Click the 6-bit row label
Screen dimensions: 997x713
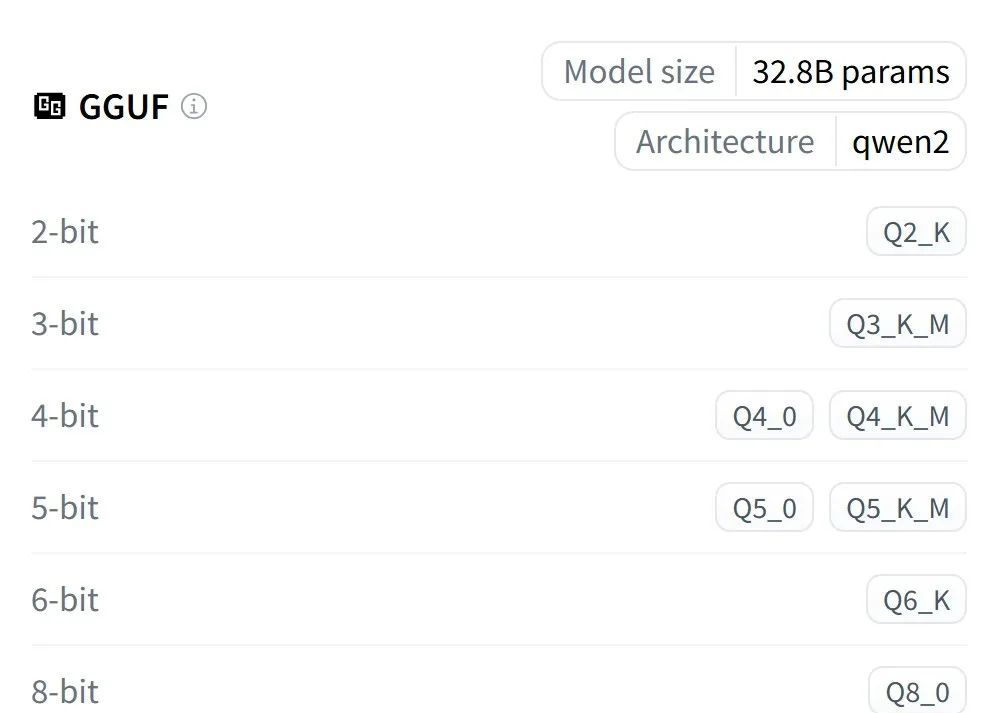point(65,600)
